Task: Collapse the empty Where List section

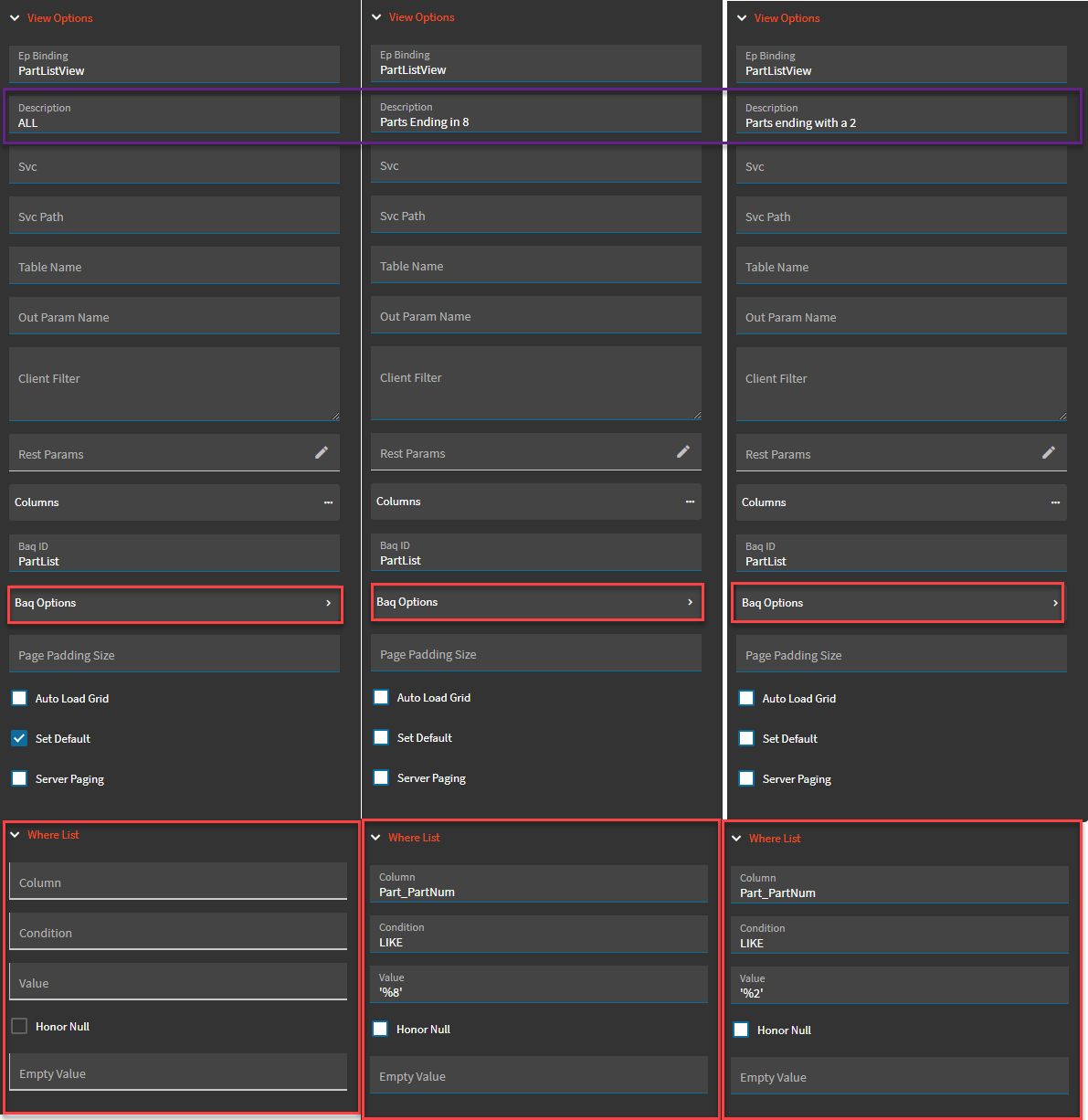Action: (x=15, y=834)
